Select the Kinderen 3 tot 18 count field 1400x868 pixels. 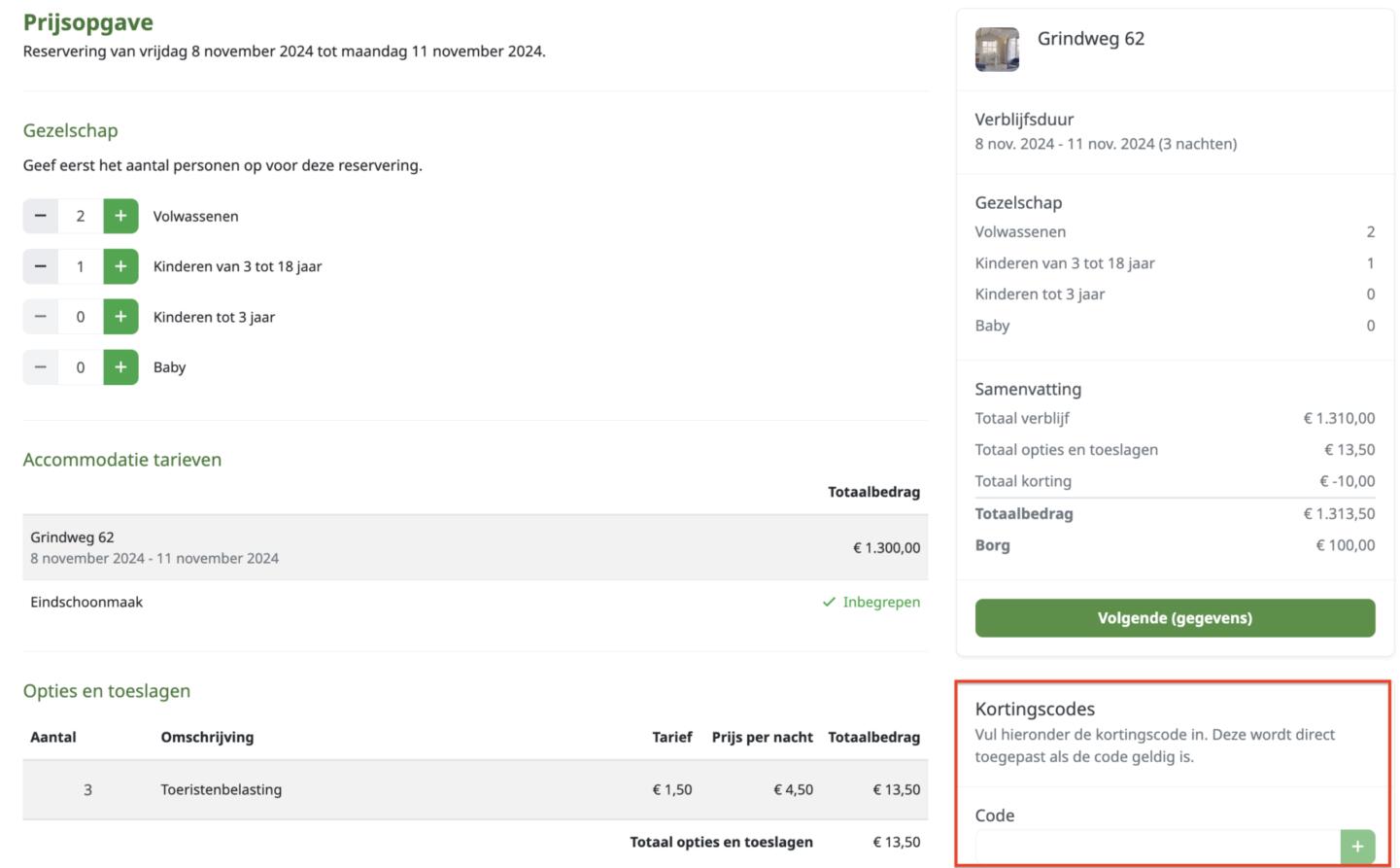point(81,266)
